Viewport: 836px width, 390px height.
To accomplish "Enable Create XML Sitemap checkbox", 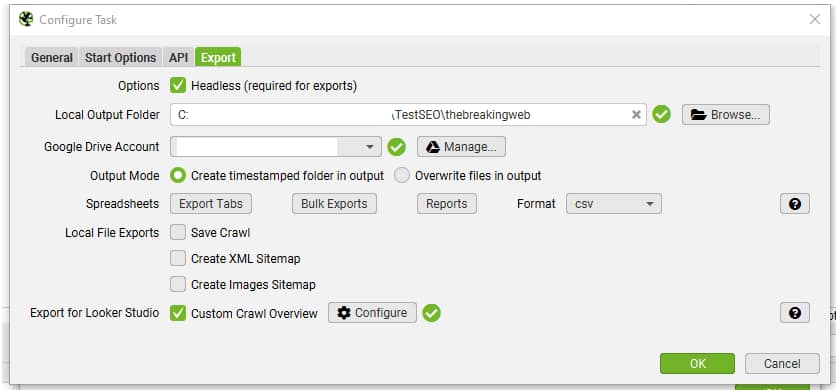I will point(178,259).
